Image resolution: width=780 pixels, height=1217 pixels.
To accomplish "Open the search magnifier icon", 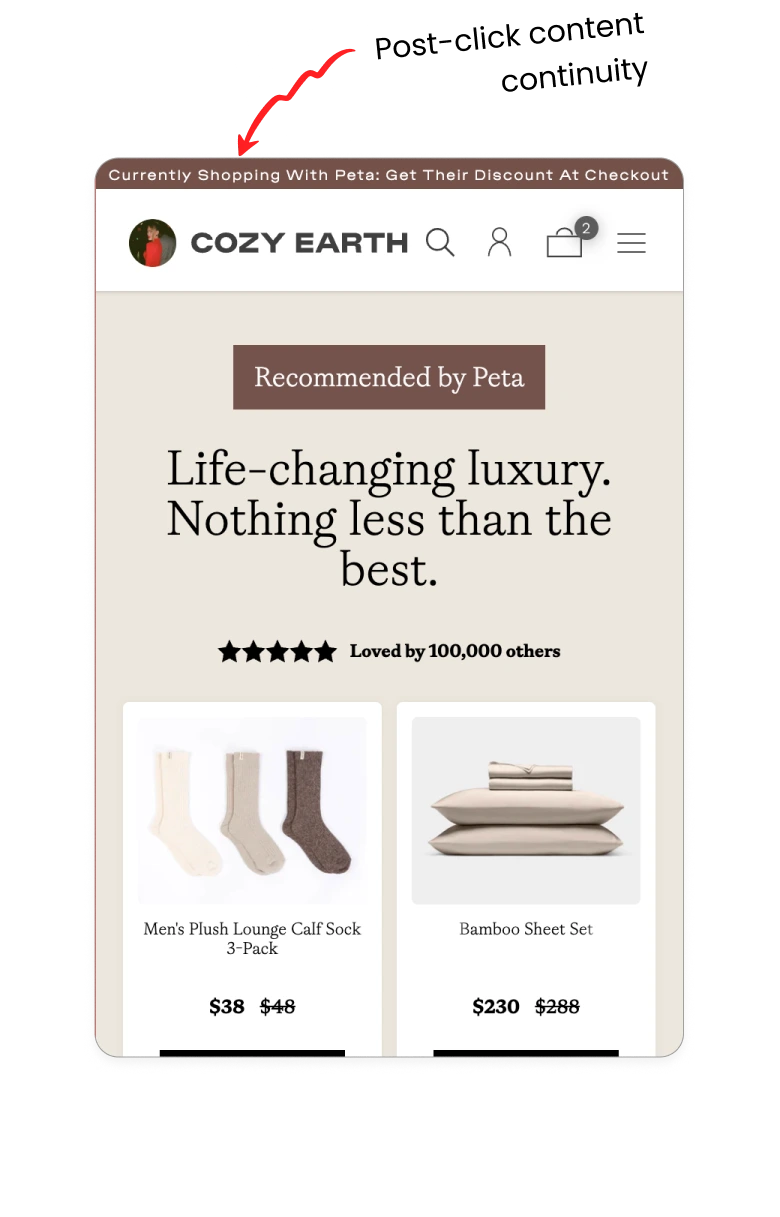I will (x=440, y=243).
